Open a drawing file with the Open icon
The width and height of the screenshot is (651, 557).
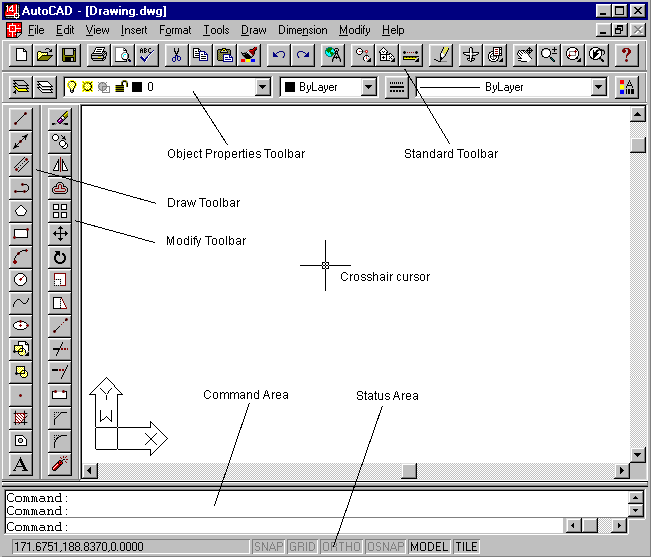coord(45,55)
